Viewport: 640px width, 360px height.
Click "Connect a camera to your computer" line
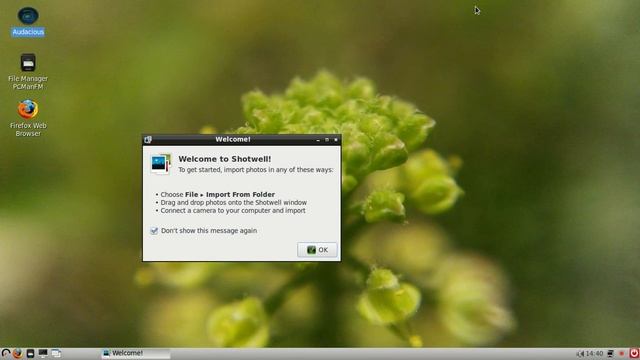(233, 211)
